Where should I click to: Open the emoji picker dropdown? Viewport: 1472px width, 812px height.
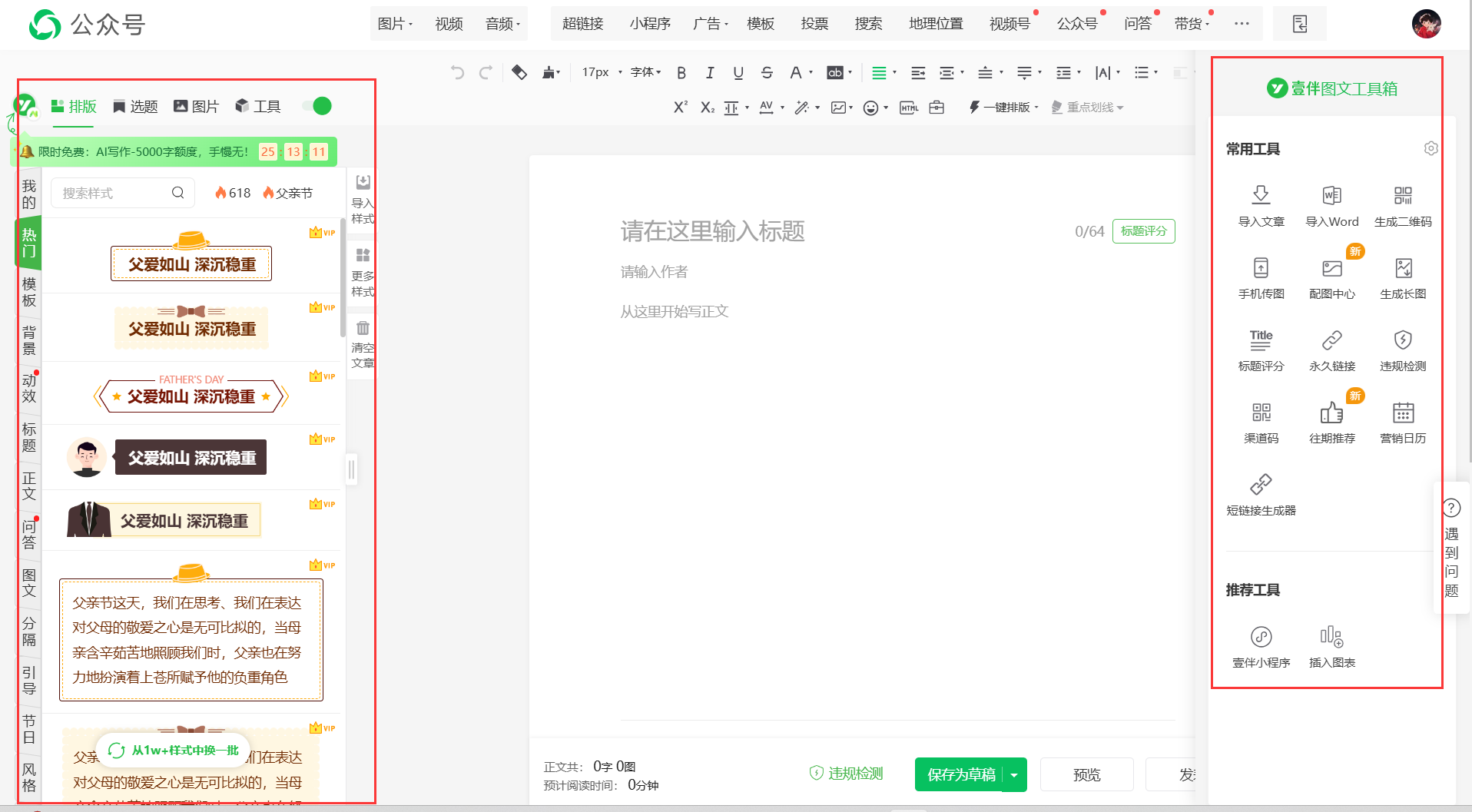[x=875, y=108]
